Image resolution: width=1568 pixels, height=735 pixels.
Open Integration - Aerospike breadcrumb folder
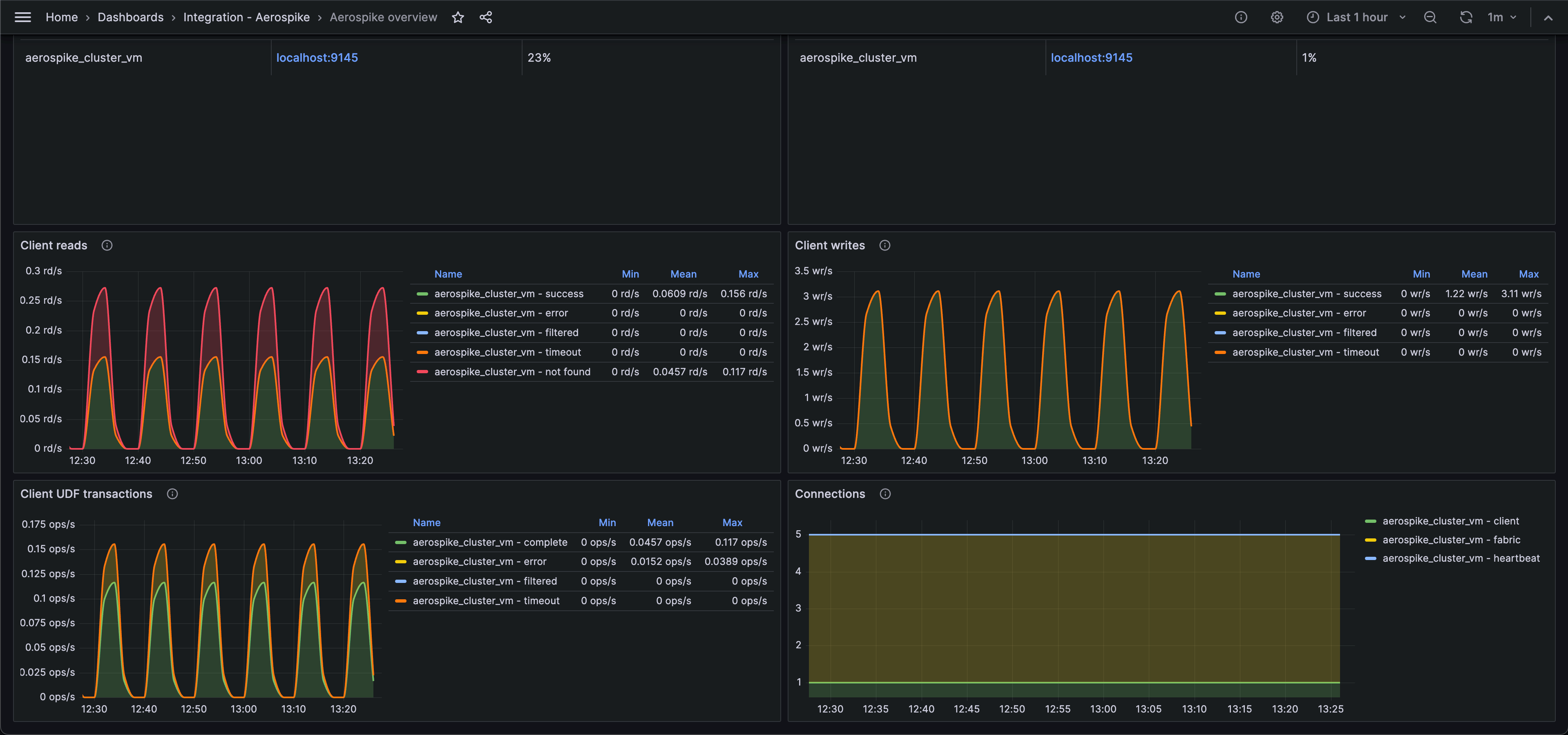coord(246,18)
